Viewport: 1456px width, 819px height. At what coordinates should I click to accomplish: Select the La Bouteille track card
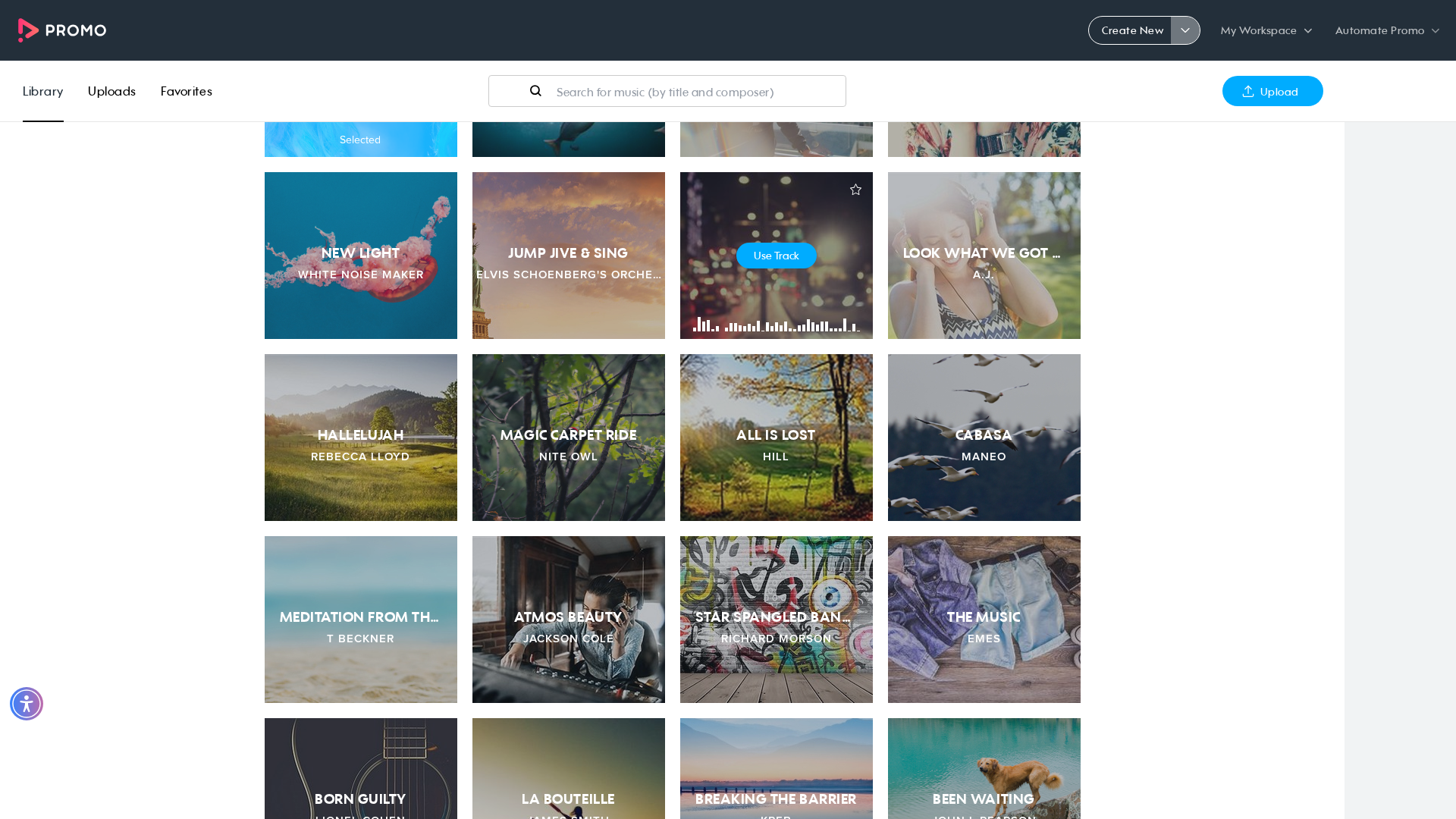(x=569, y=768)
